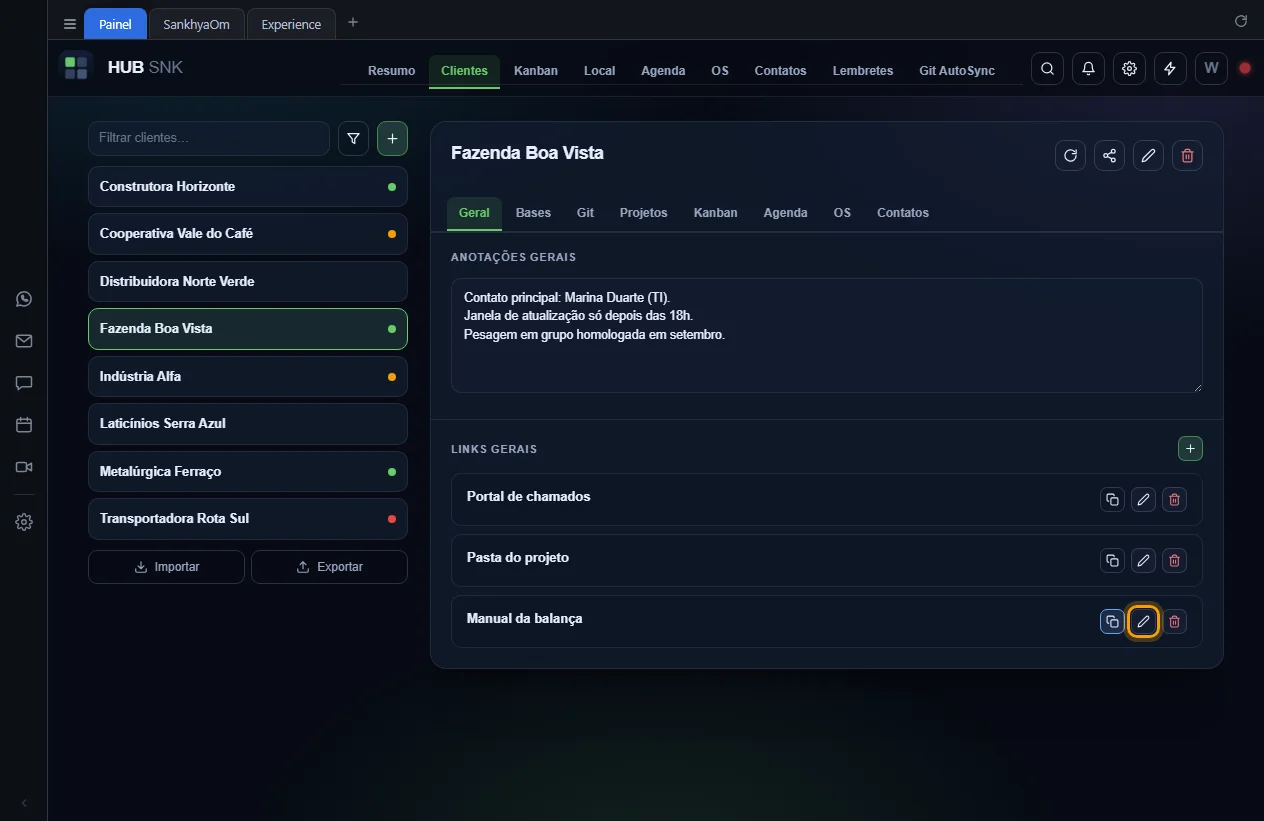This screenshot has height=821, width=1264.
Task: Open the mail icon in sidebar
Action: 24,341
